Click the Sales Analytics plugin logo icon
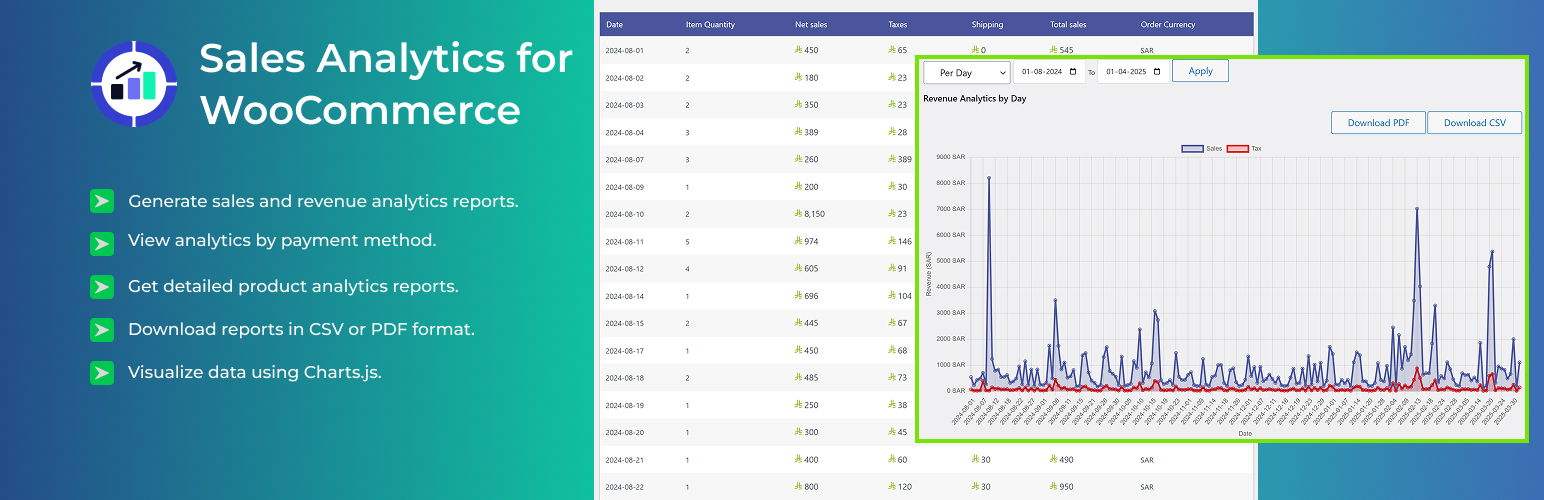The width and height of the screenshot is (1544, 500). [x=134, y=84]
